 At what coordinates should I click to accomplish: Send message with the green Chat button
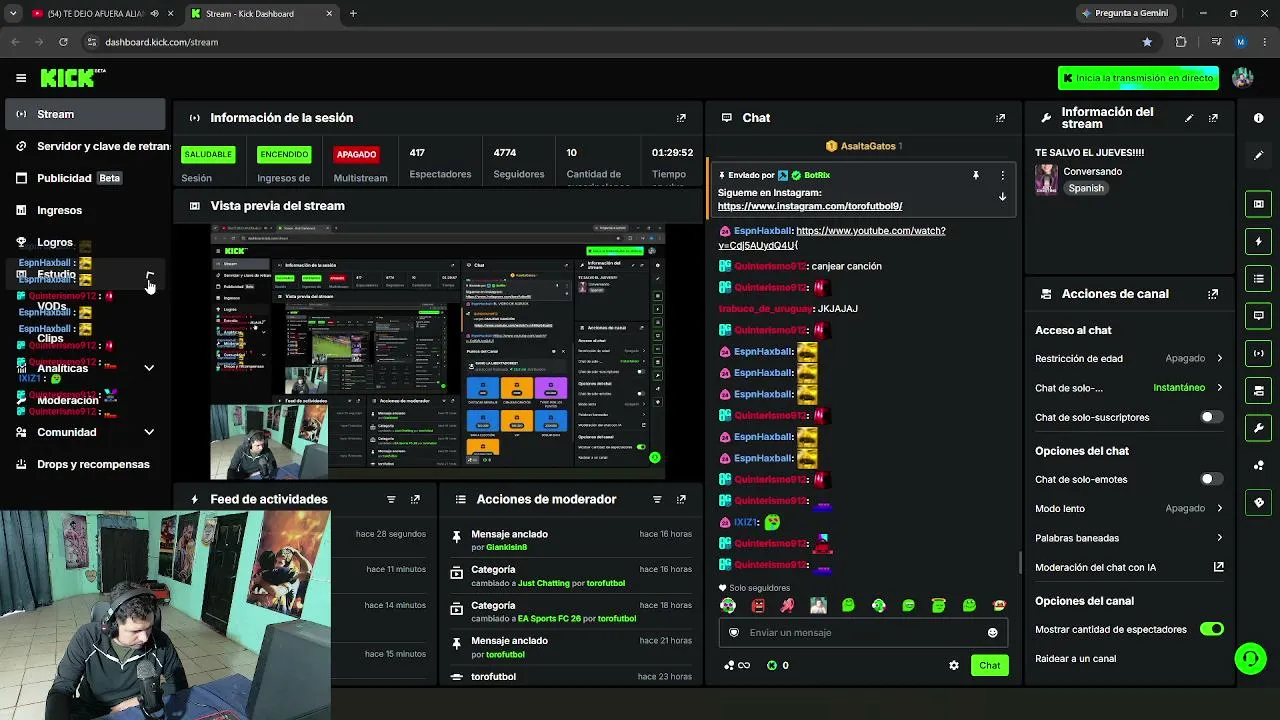pyautogui.click(x=989, y=665)
